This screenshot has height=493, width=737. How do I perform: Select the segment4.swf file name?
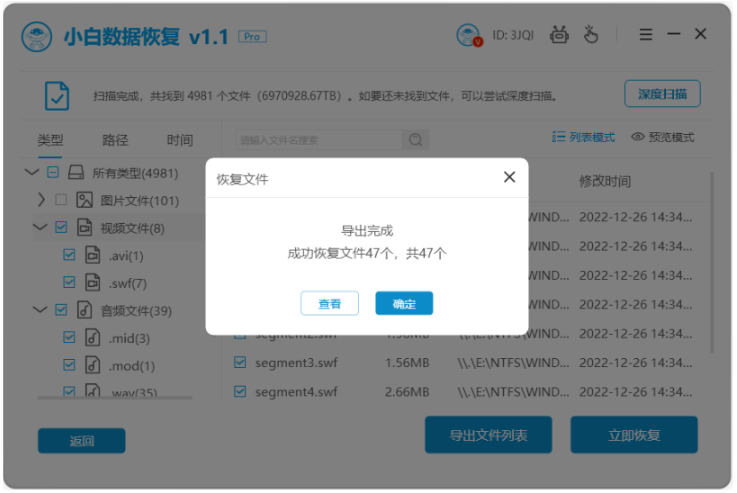coord(297,392)
